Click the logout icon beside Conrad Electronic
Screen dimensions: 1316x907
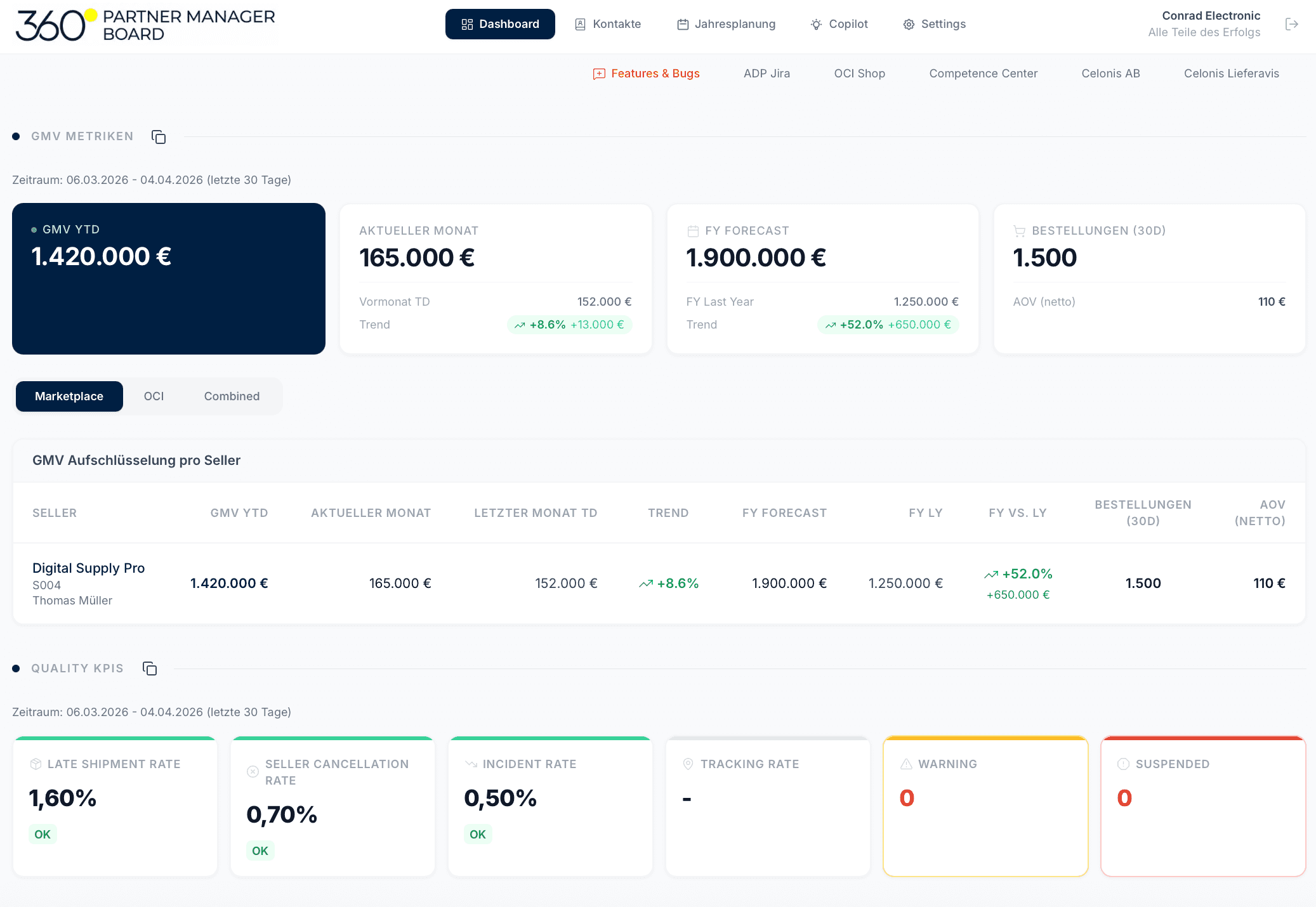(1292, 24)
